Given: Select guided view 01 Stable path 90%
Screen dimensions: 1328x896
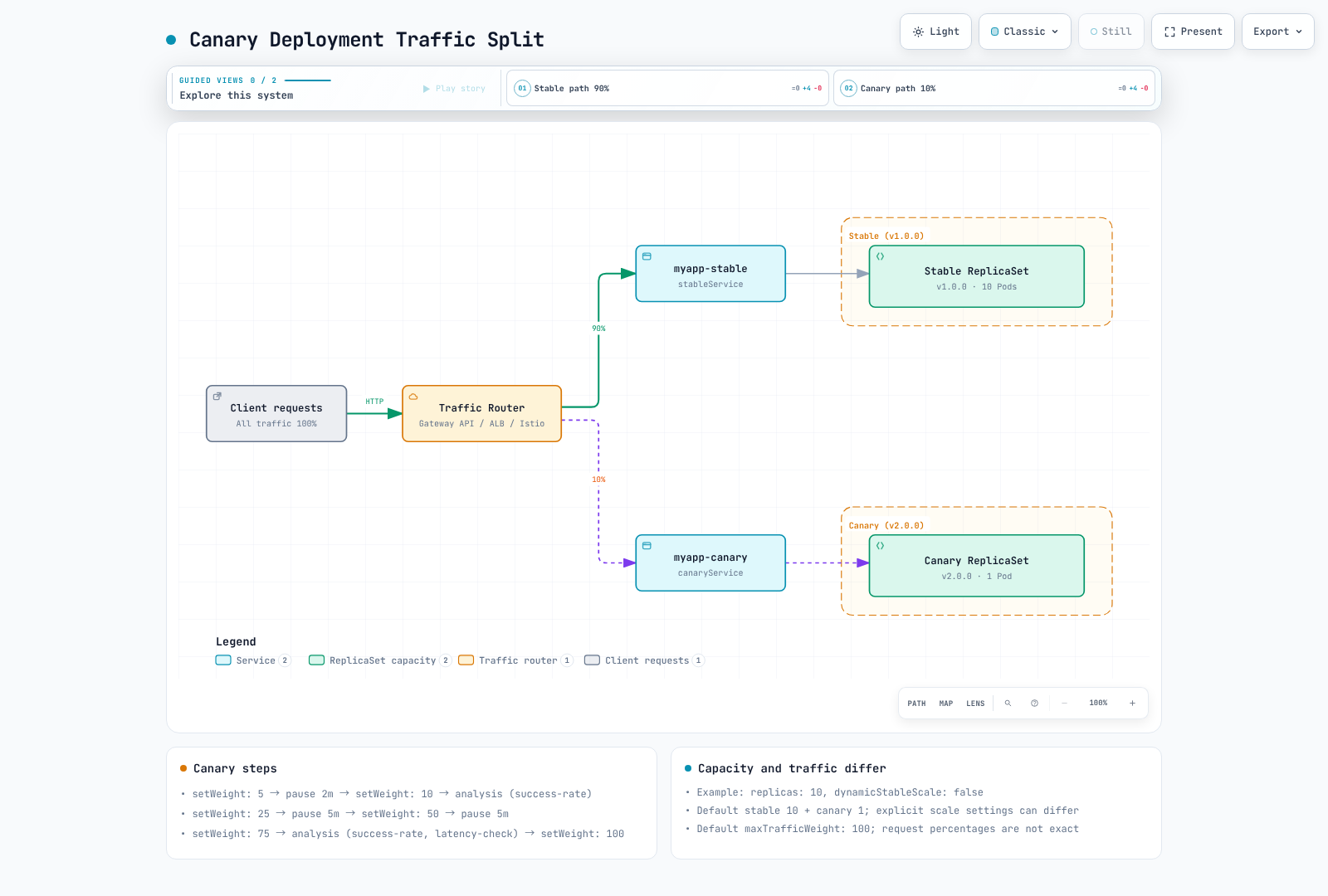Looking at the screenshot, I should click(x=668, y=88).
